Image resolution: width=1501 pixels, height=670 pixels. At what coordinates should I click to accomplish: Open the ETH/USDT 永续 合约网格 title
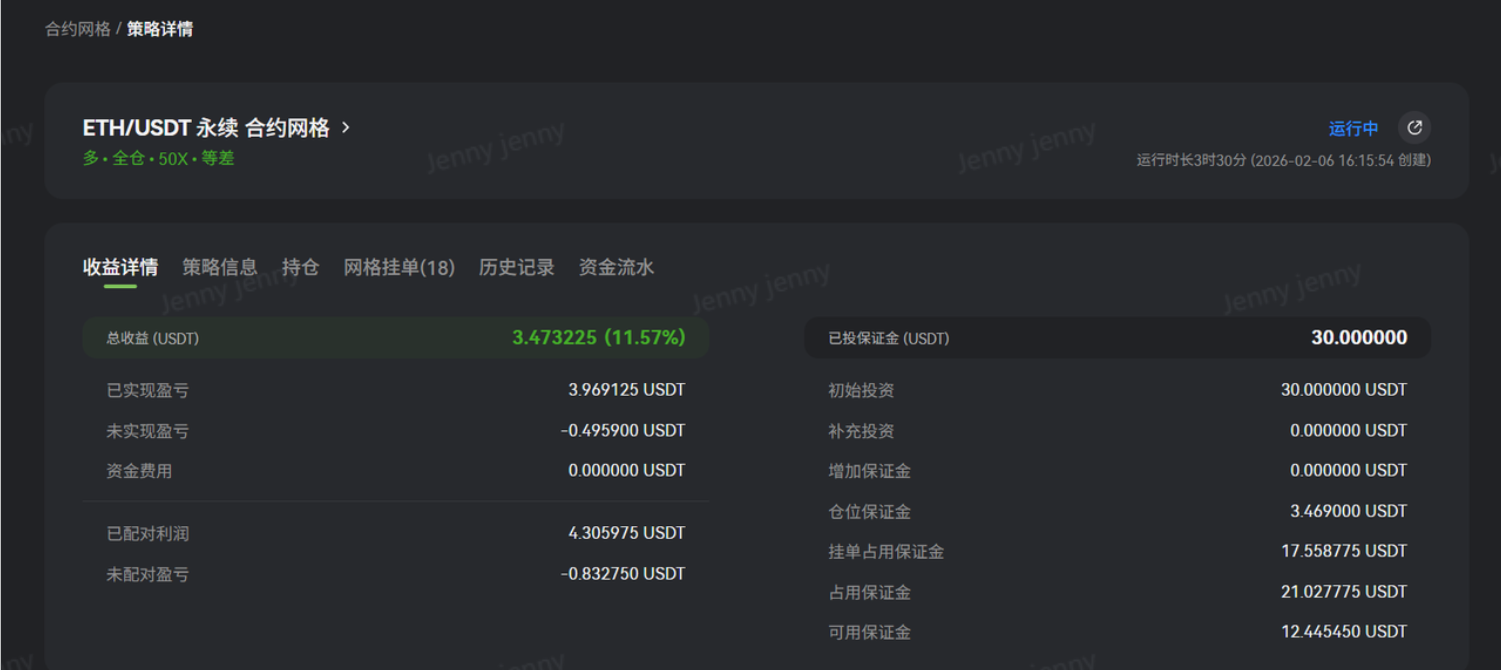point(206,128)
